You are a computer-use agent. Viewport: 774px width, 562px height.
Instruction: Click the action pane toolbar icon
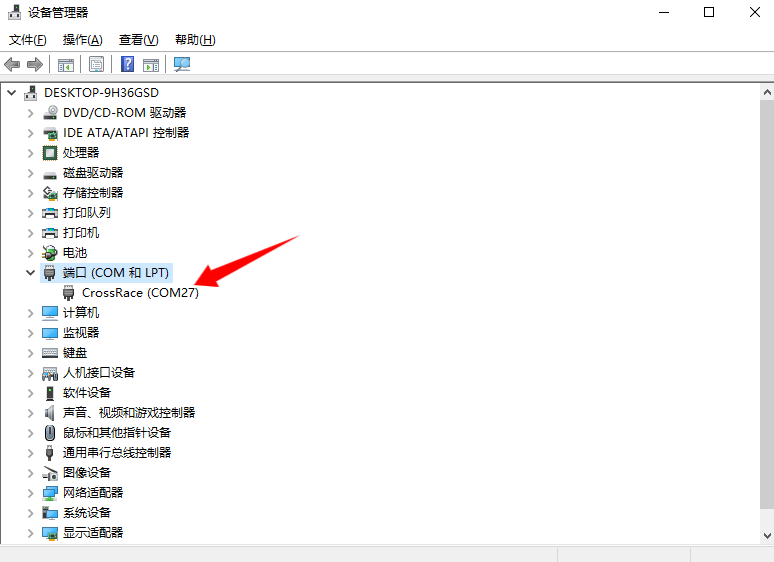151,64
